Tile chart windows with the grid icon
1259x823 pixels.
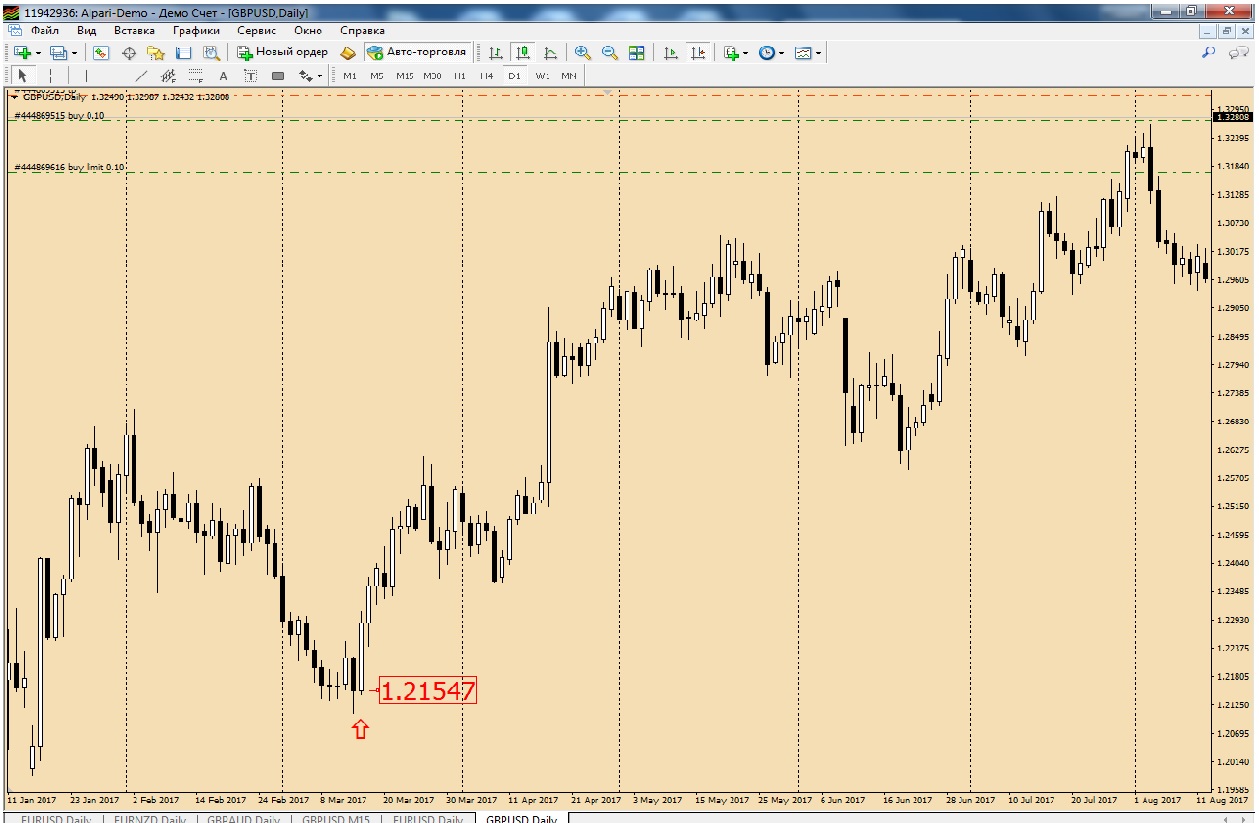click(x=637, y=52)
